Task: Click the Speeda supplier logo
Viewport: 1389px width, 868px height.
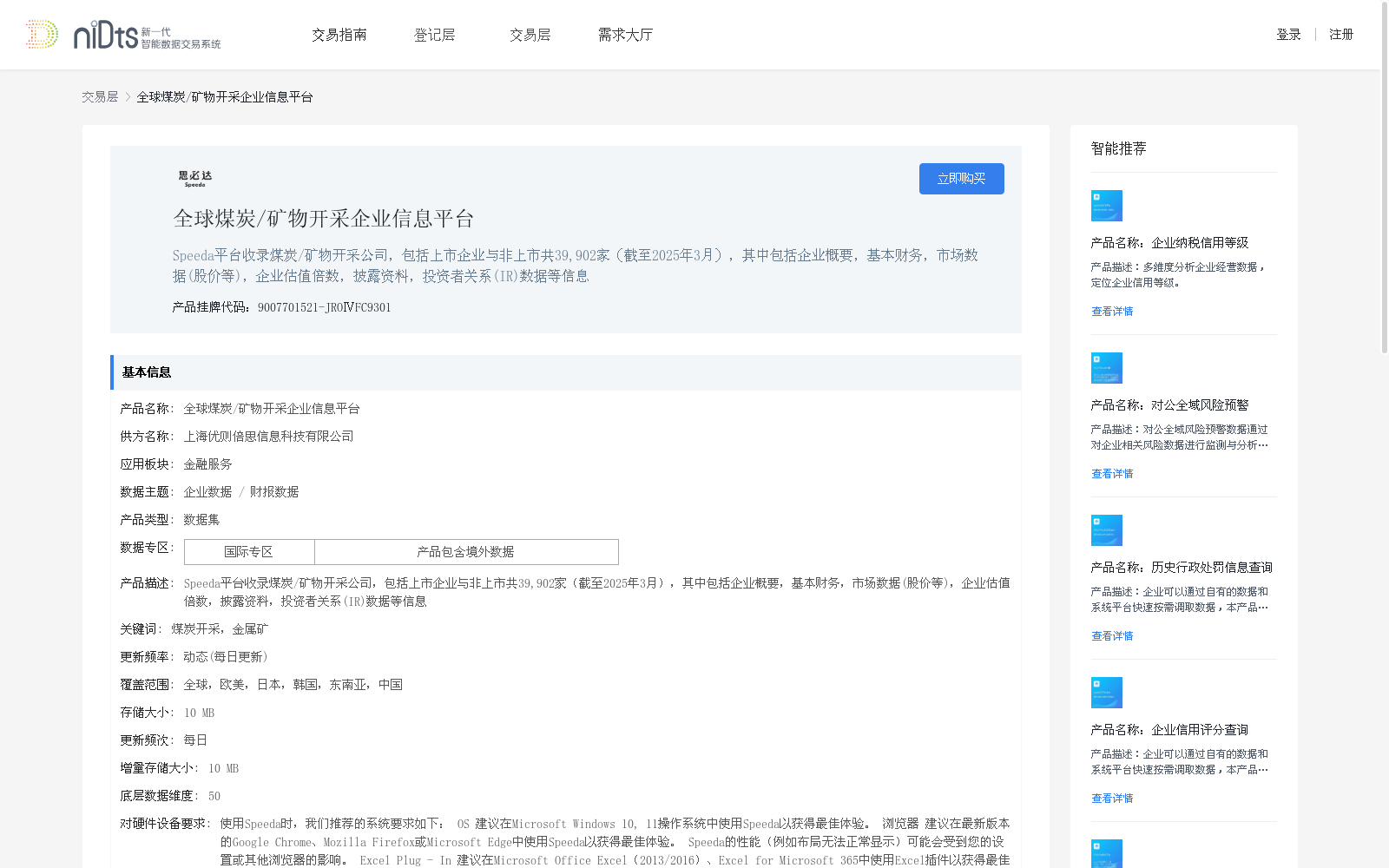Action: pos(195,179)
